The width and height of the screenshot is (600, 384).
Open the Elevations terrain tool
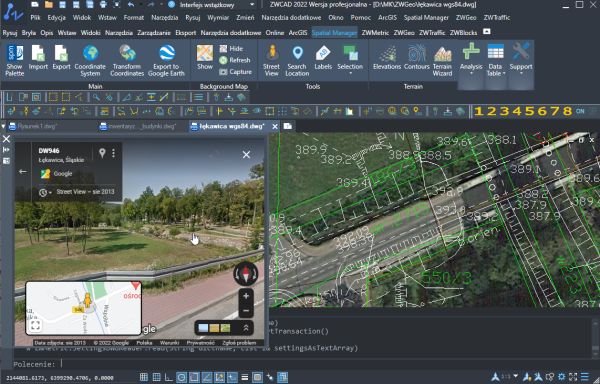click(387, 57)
